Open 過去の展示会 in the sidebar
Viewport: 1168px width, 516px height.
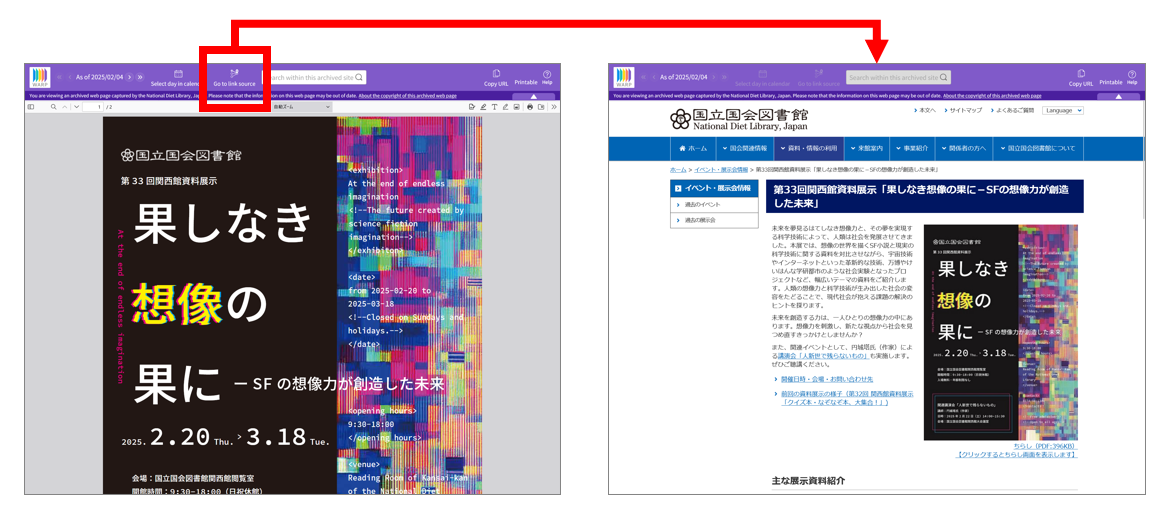click(x=714, y=220)
